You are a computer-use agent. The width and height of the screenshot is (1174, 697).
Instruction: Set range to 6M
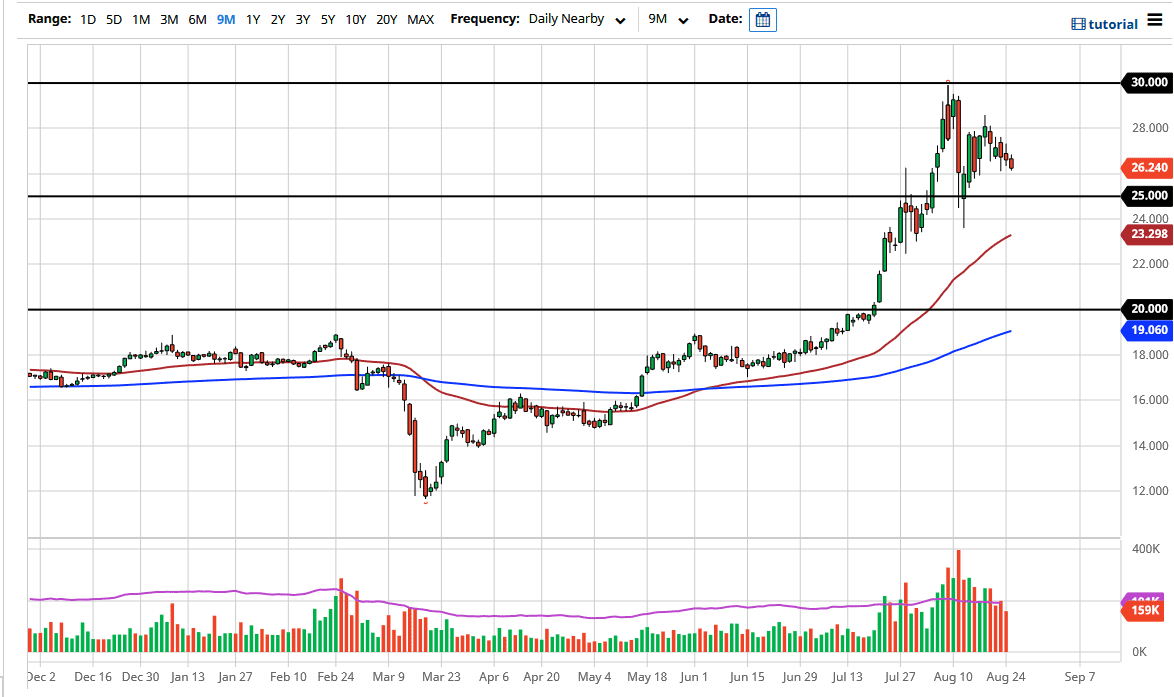coord(197,19)
